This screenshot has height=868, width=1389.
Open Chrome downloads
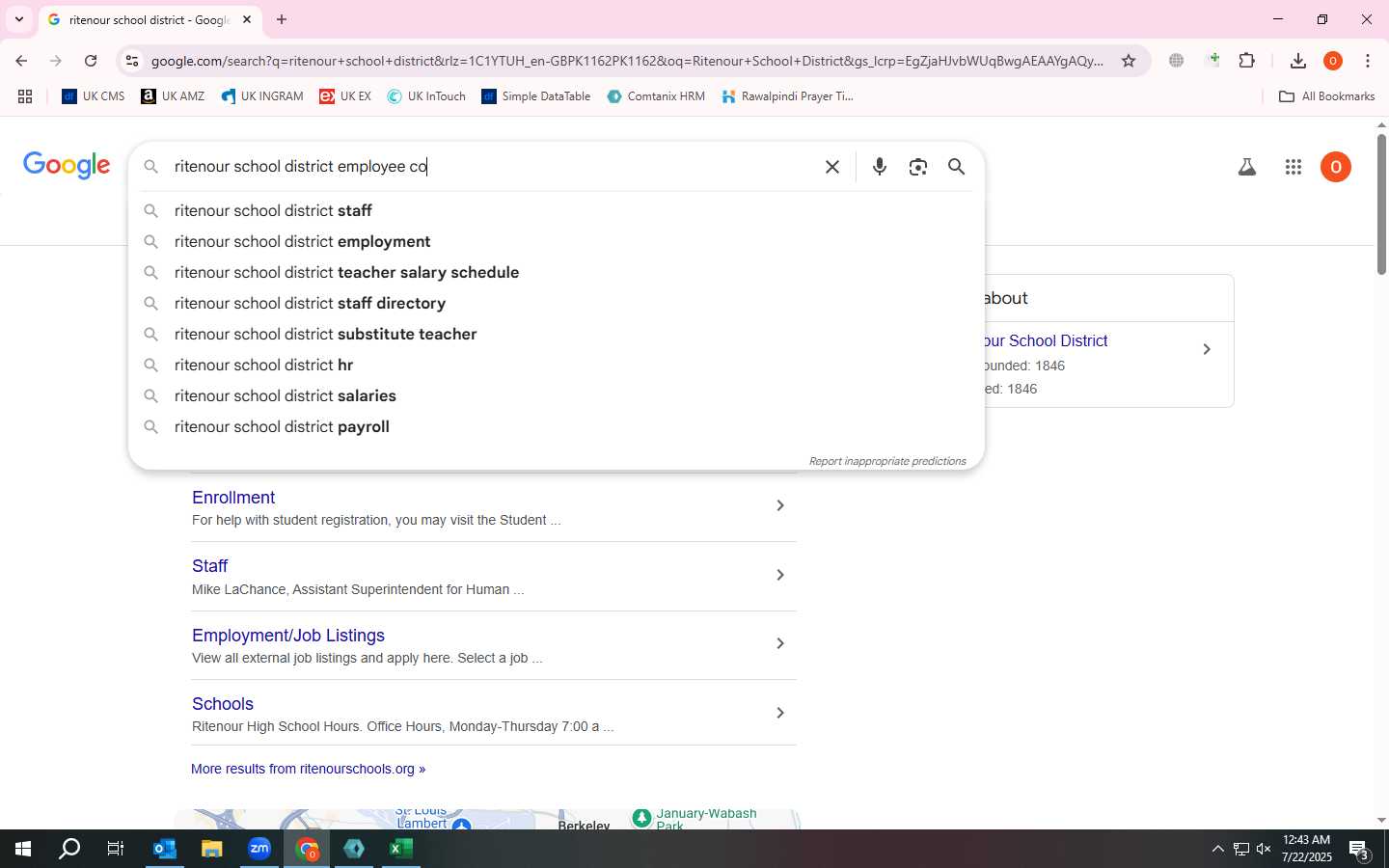(1298, 61)
